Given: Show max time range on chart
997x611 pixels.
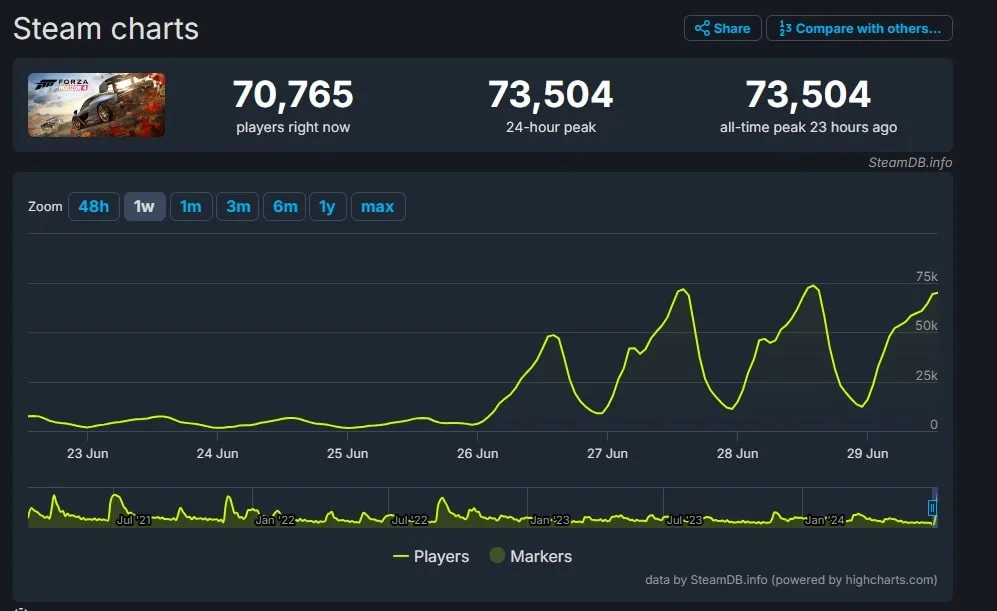Looking at the screenshot, I should (378, 207).
